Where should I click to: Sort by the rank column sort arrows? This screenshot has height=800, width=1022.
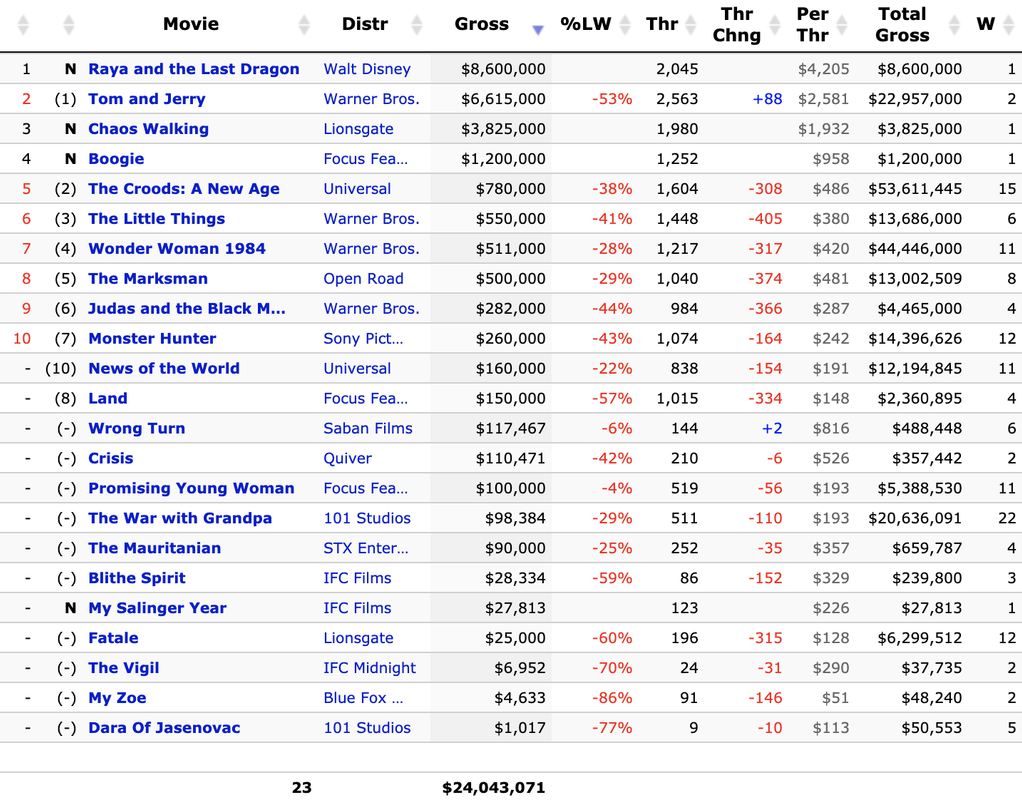coord(23,25)
